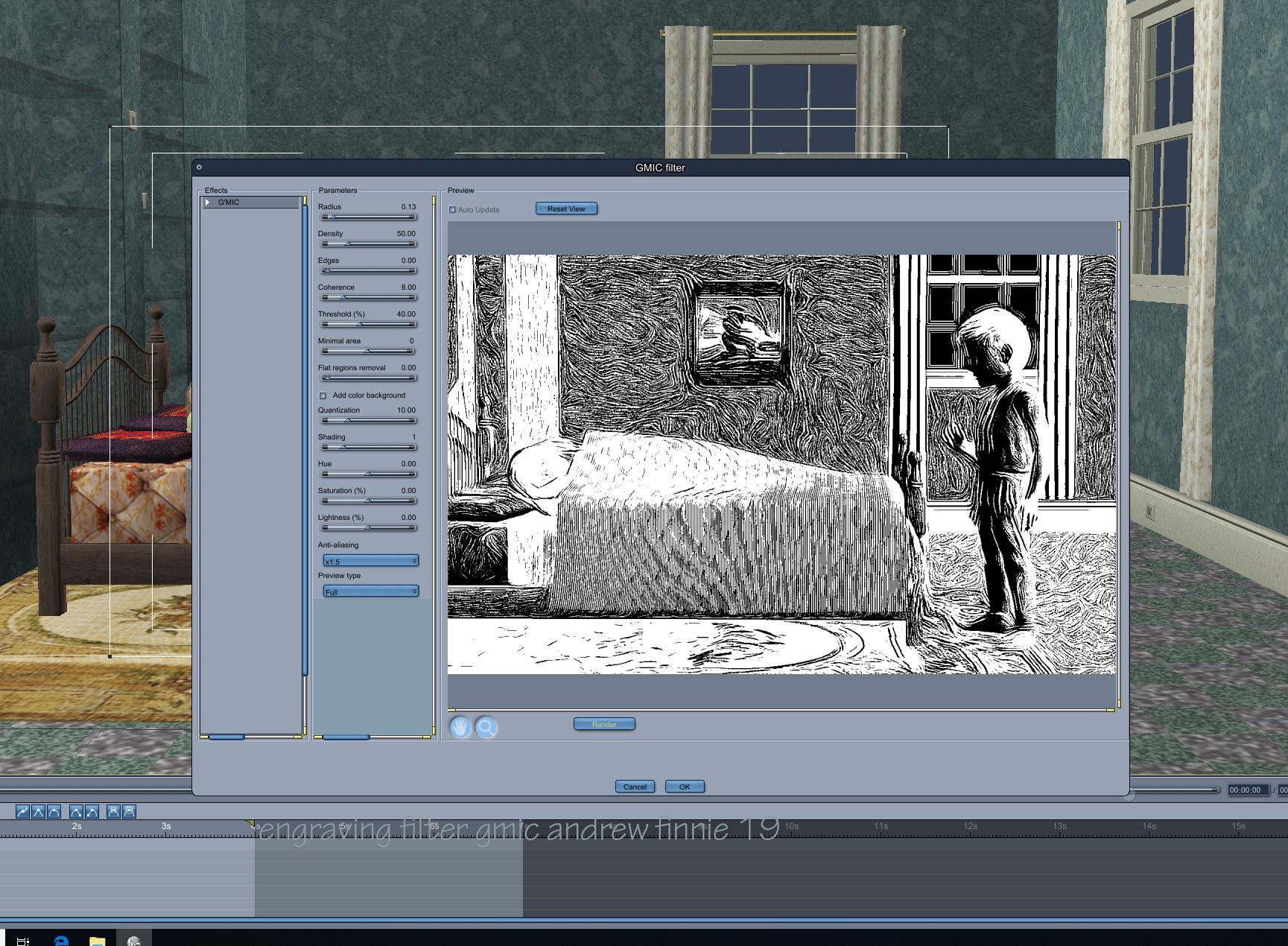Image resolution: width=1288 pixels, height=946 pixels.
Task: Open Task View from the Windows taskbar
Action: tap(23, 941)
